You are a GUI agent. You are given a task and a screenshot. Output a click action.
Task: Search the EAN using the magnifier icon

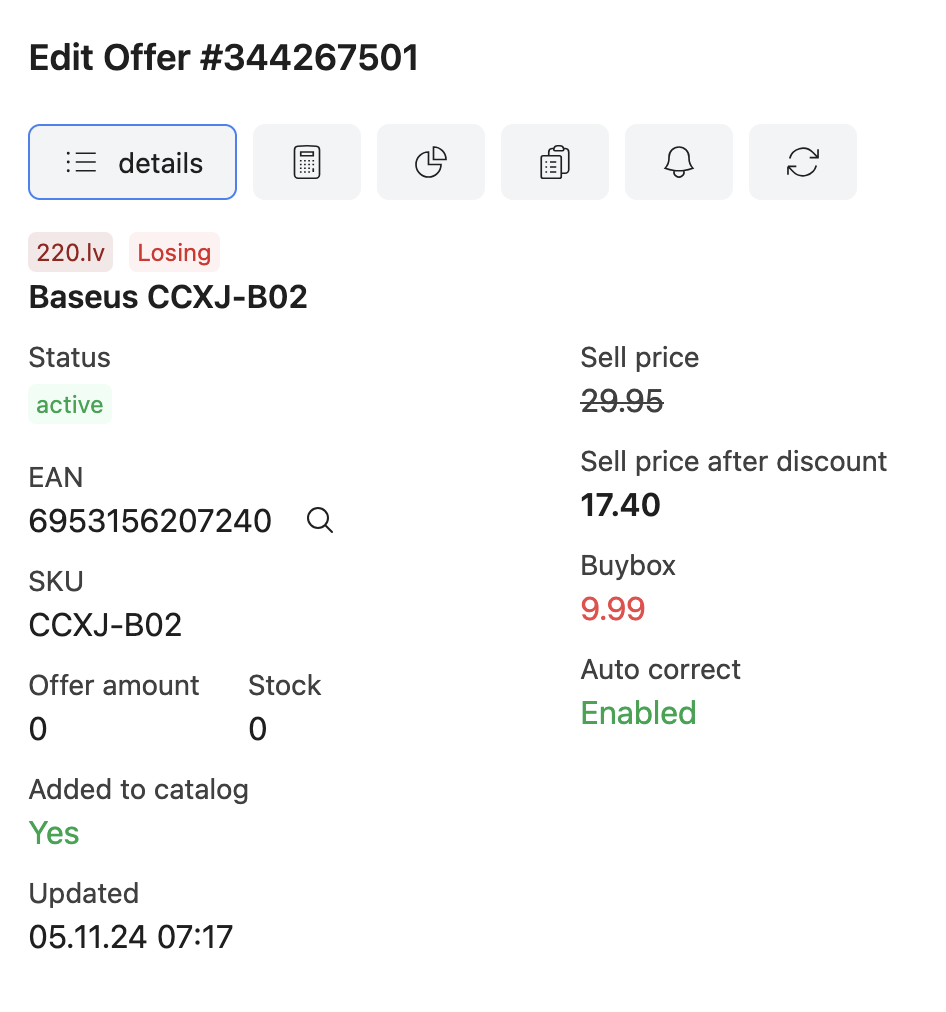click(x=320, y=520)
